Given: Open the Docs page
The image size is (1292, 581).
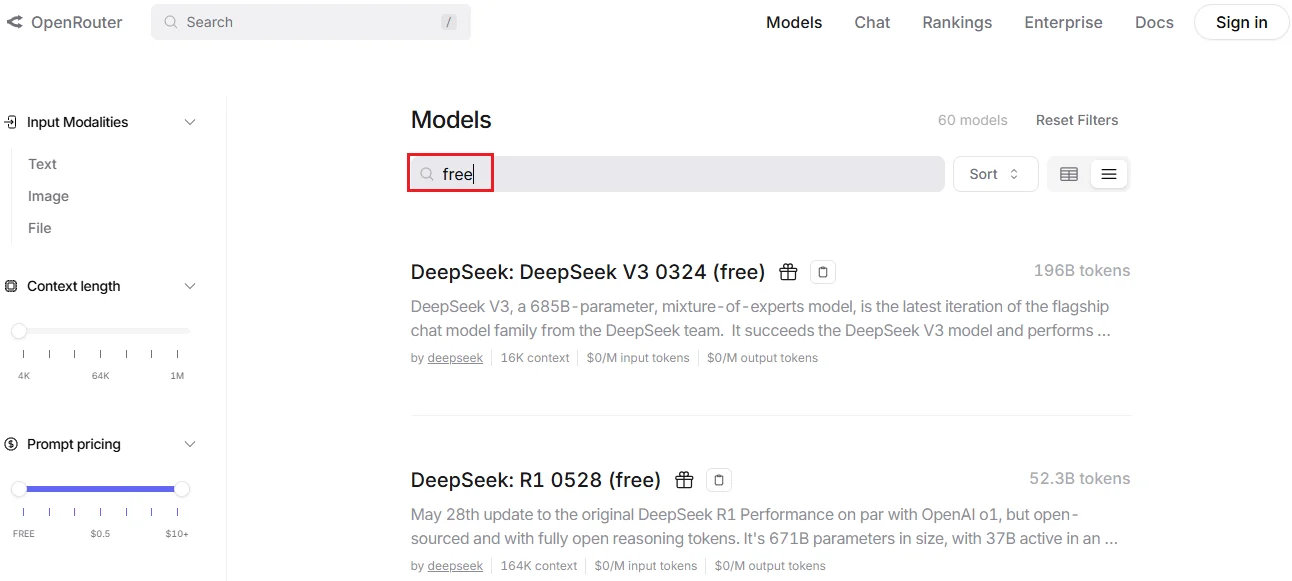Looking at the screenshot, I should [x=1154, y=22].
